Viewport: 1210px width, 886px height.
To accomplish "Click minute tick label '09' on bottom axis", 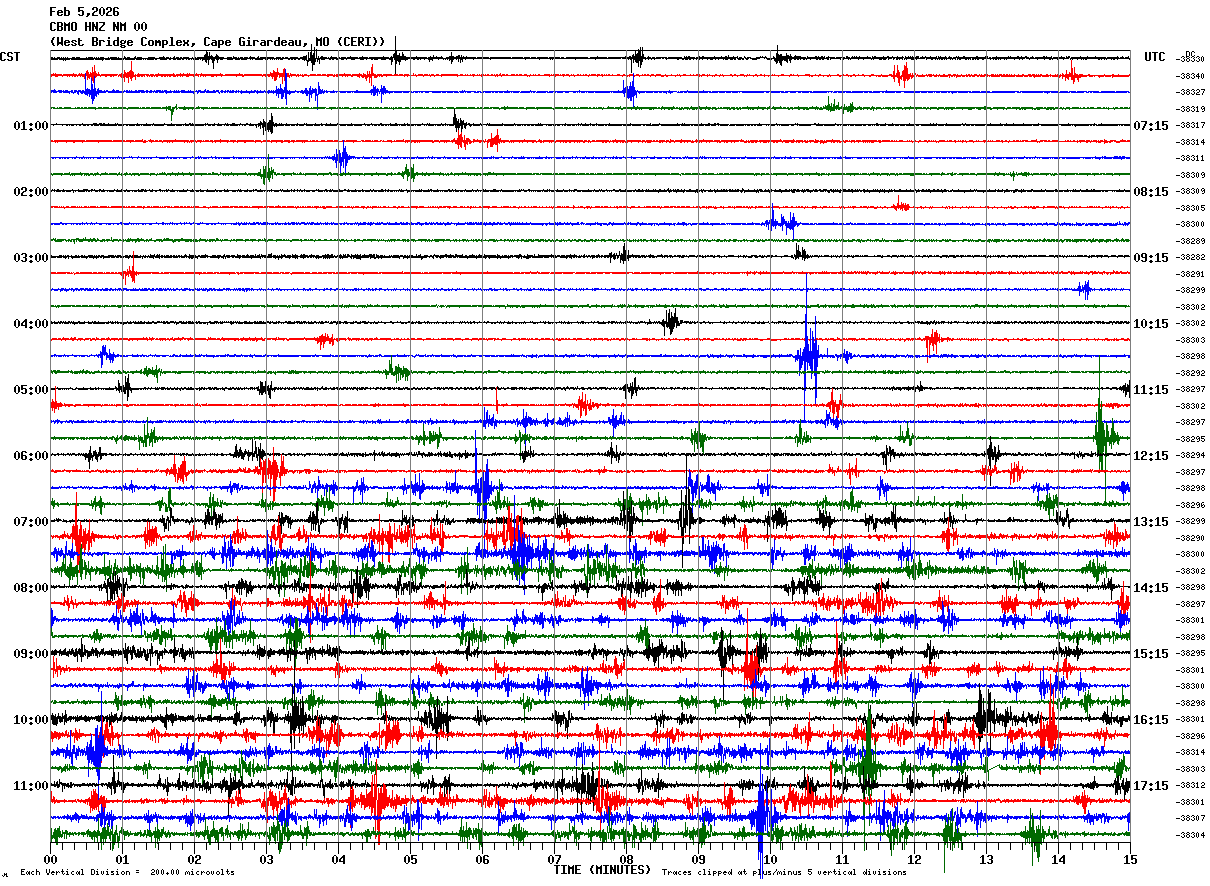I will tap(698, 859).
